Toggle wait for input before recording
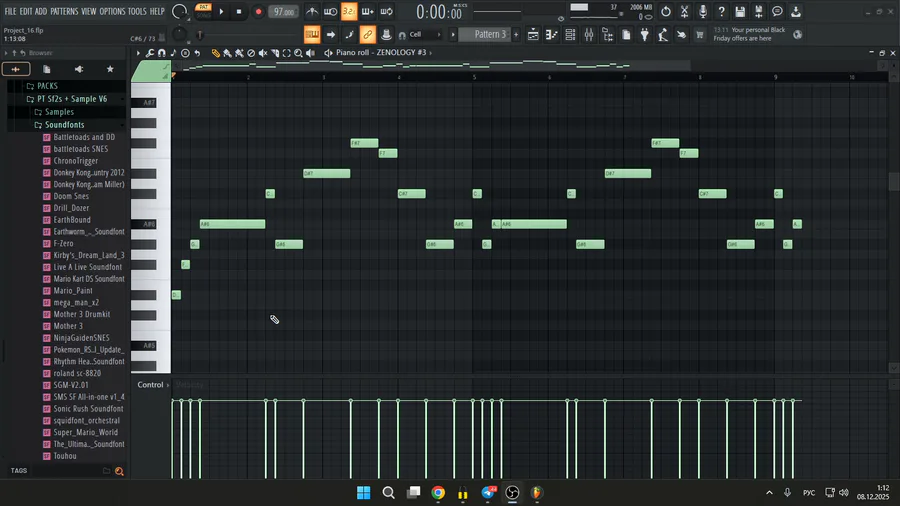 [330, 11]
